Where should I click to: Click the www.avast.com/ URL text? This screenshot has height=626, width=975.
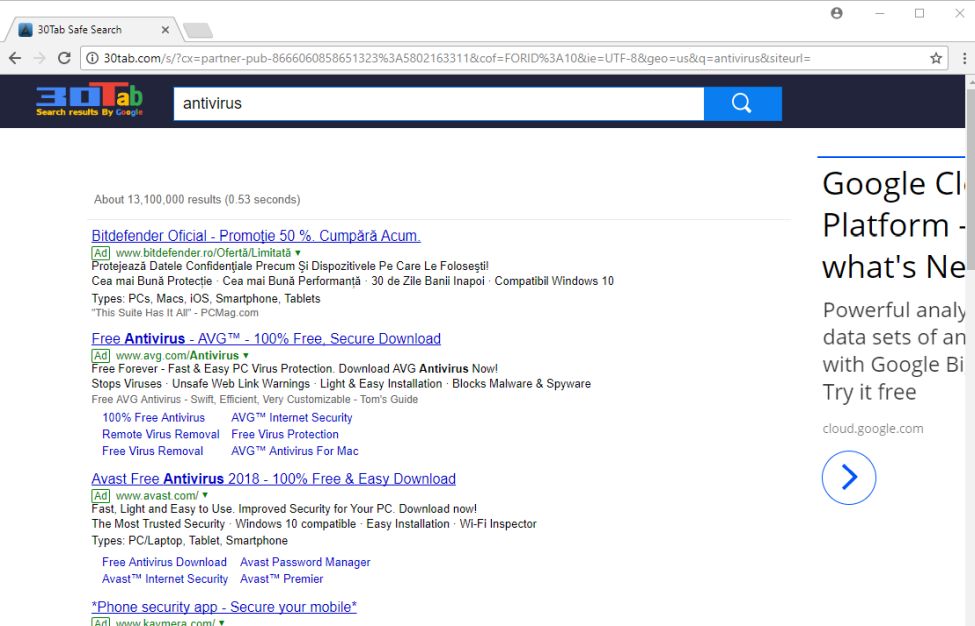click(157, 496)
